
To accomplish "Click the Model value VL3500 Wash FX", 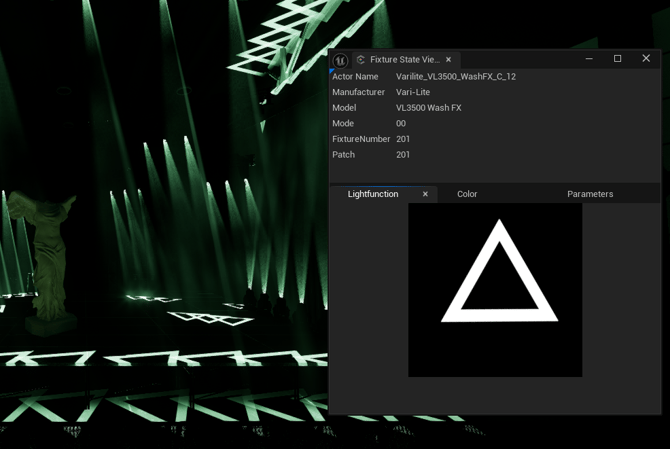I will (429, 108).
